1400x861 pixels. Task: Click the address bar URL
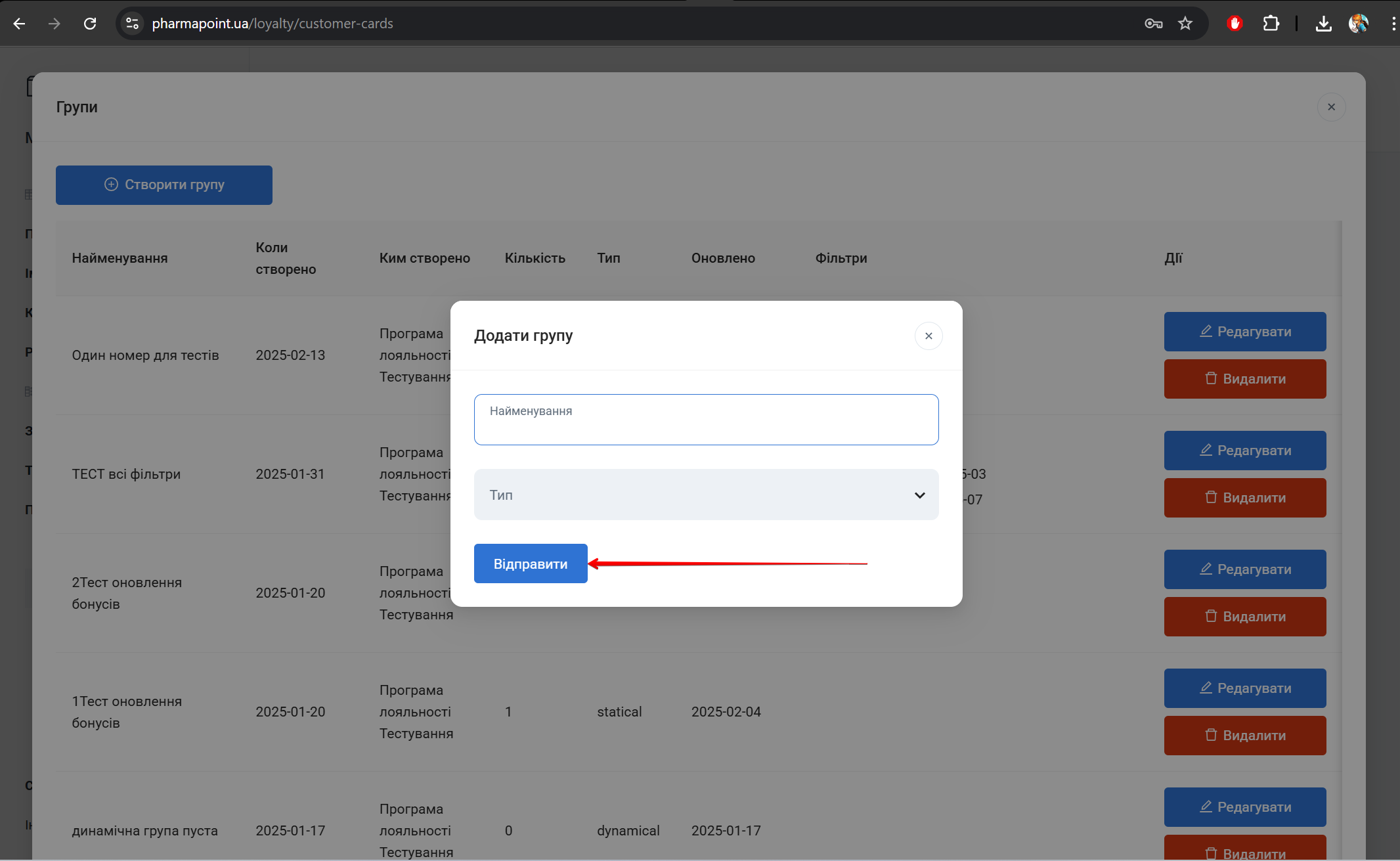(x=273, y=24)
